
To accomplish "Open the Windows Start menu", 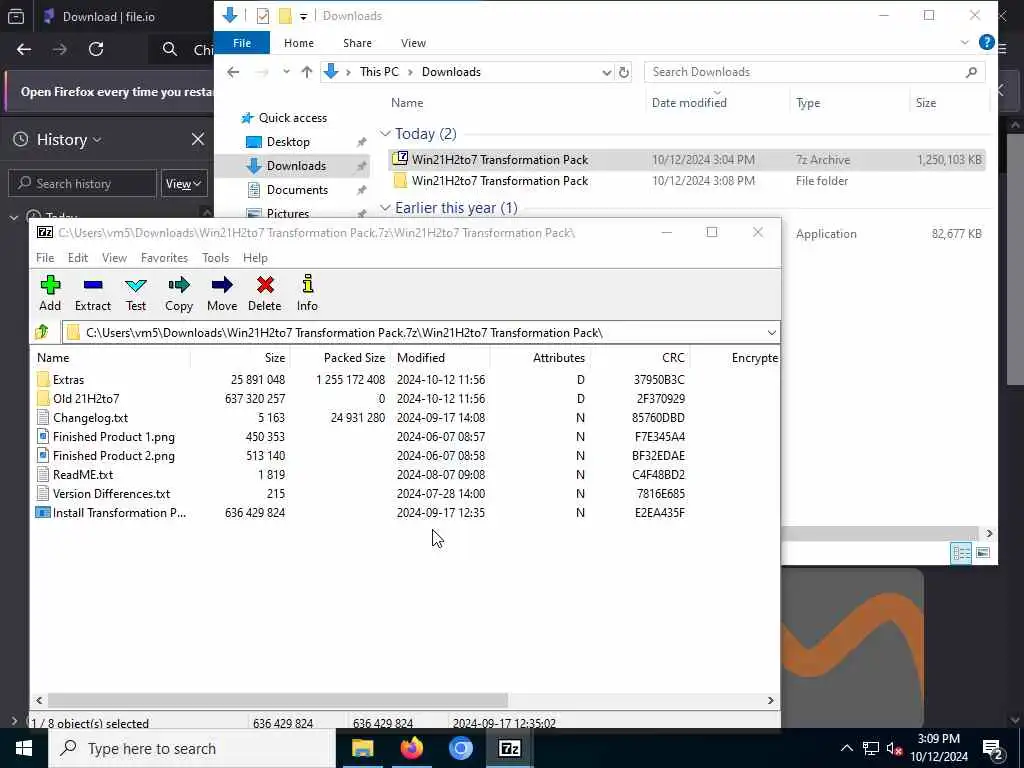I will pos(24,748).
